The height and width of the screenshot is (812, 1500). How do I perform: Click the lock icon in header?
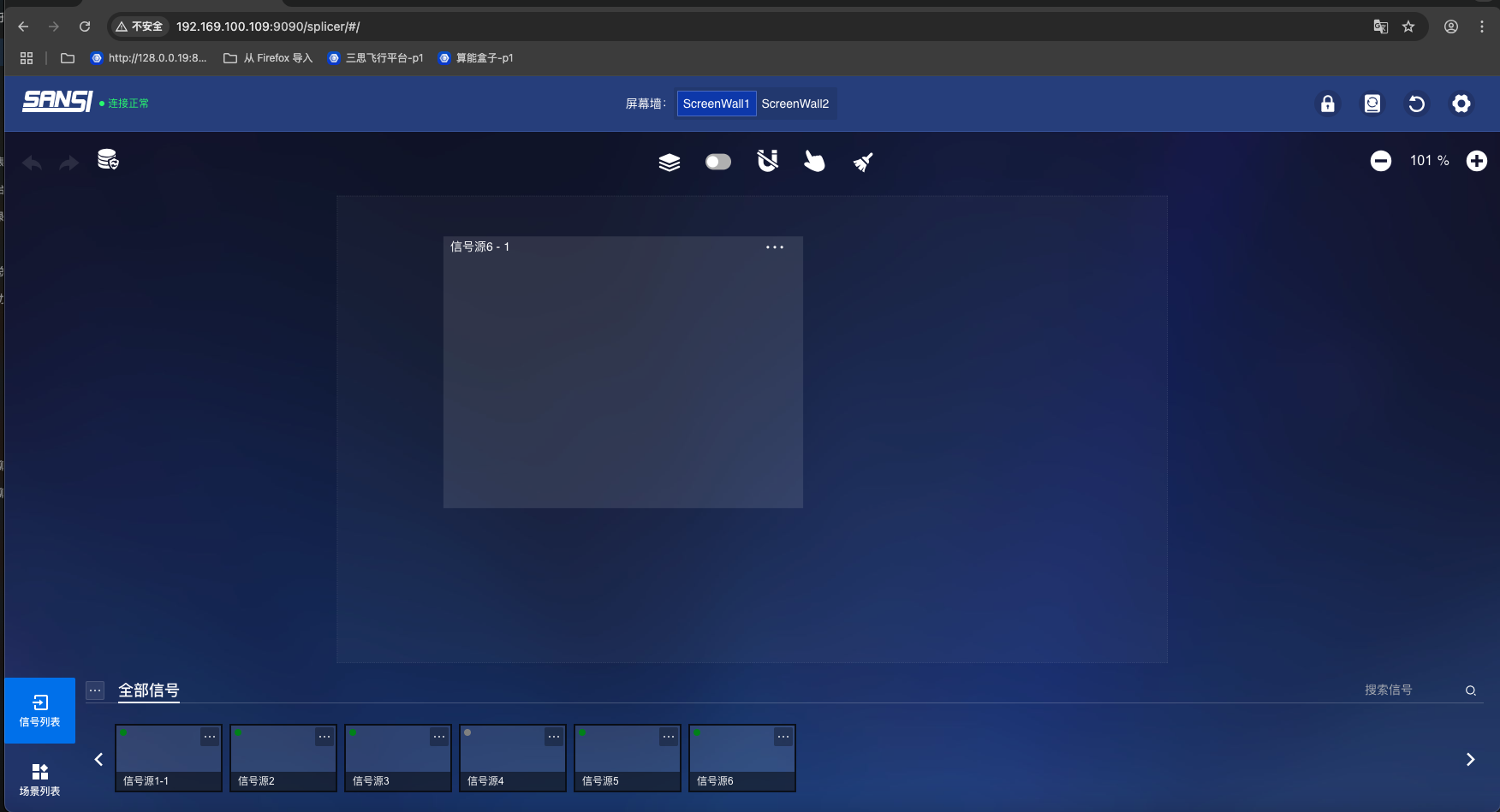coord(1328,104)
